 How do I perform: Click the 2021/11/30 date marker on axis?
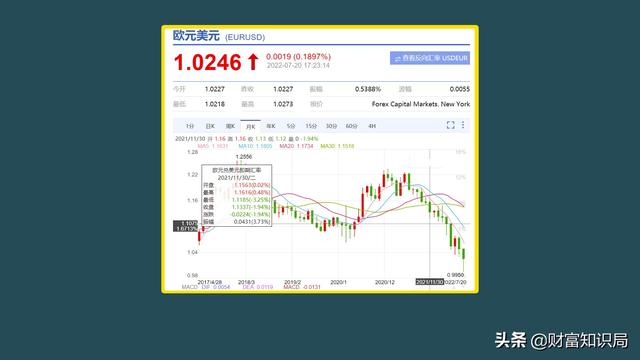tap(429, 282)
